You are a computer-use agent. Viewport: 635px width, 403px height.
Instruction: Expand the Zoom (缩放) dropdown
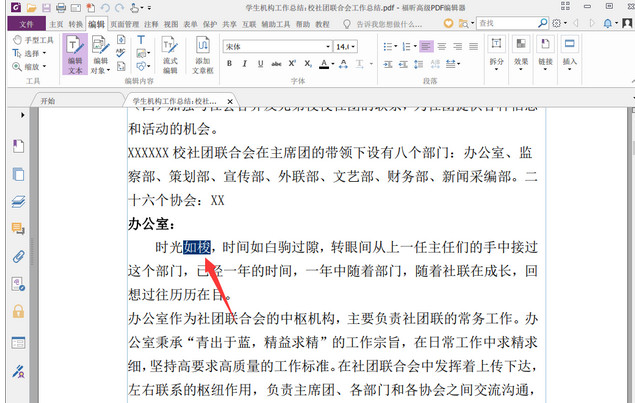[x=47, y=67]
